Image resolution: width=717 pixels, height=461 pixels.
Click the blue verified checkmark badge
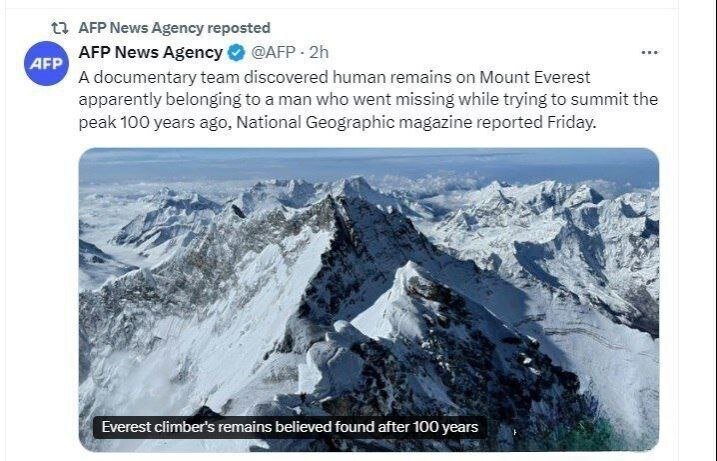(x=236, y=52)
